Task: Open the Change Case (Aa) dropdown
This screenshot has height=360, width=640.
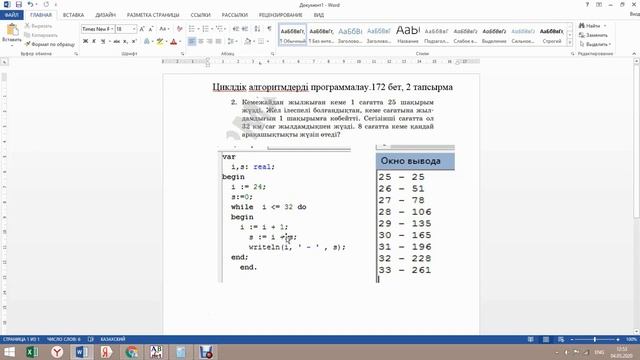Action: pos(164,29)
